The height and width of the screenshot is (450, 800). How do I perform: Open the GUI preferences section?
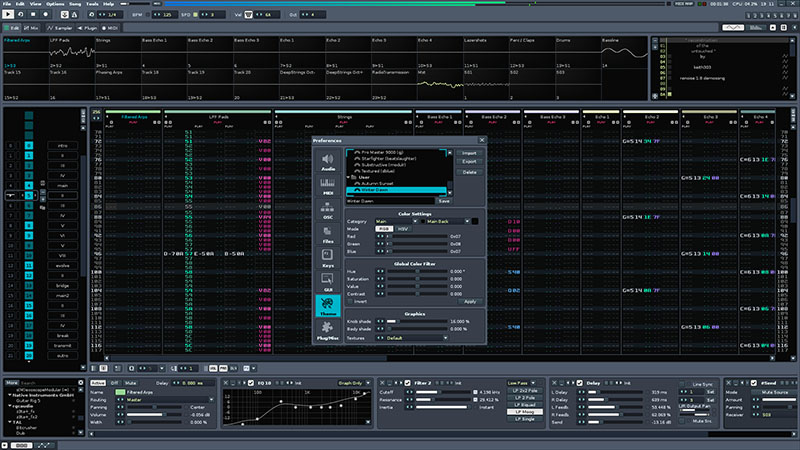pos(328,283)
